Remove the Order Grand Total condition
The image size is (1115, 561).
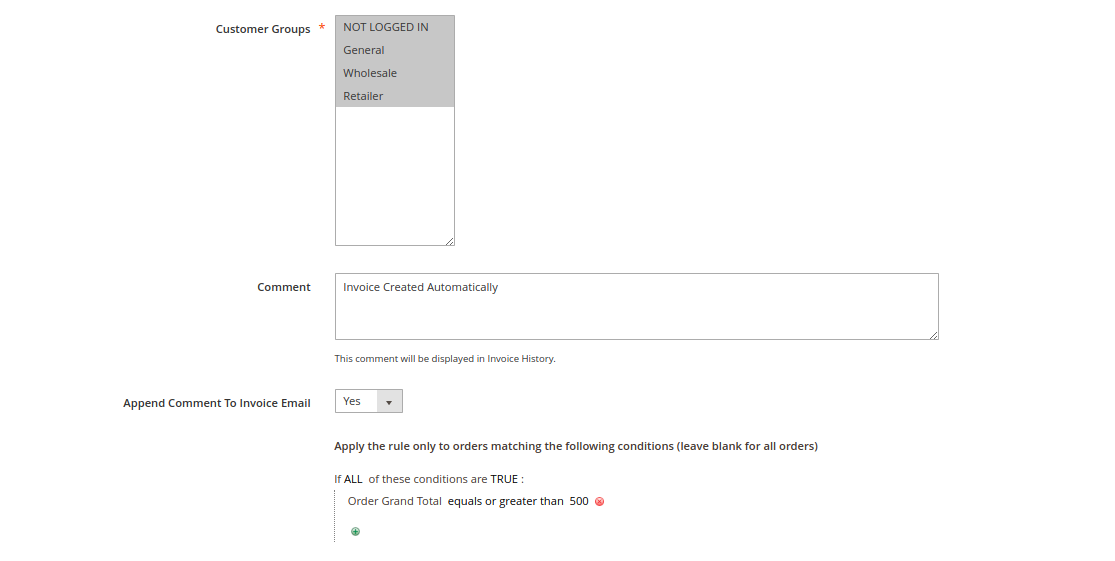(600, 502)
